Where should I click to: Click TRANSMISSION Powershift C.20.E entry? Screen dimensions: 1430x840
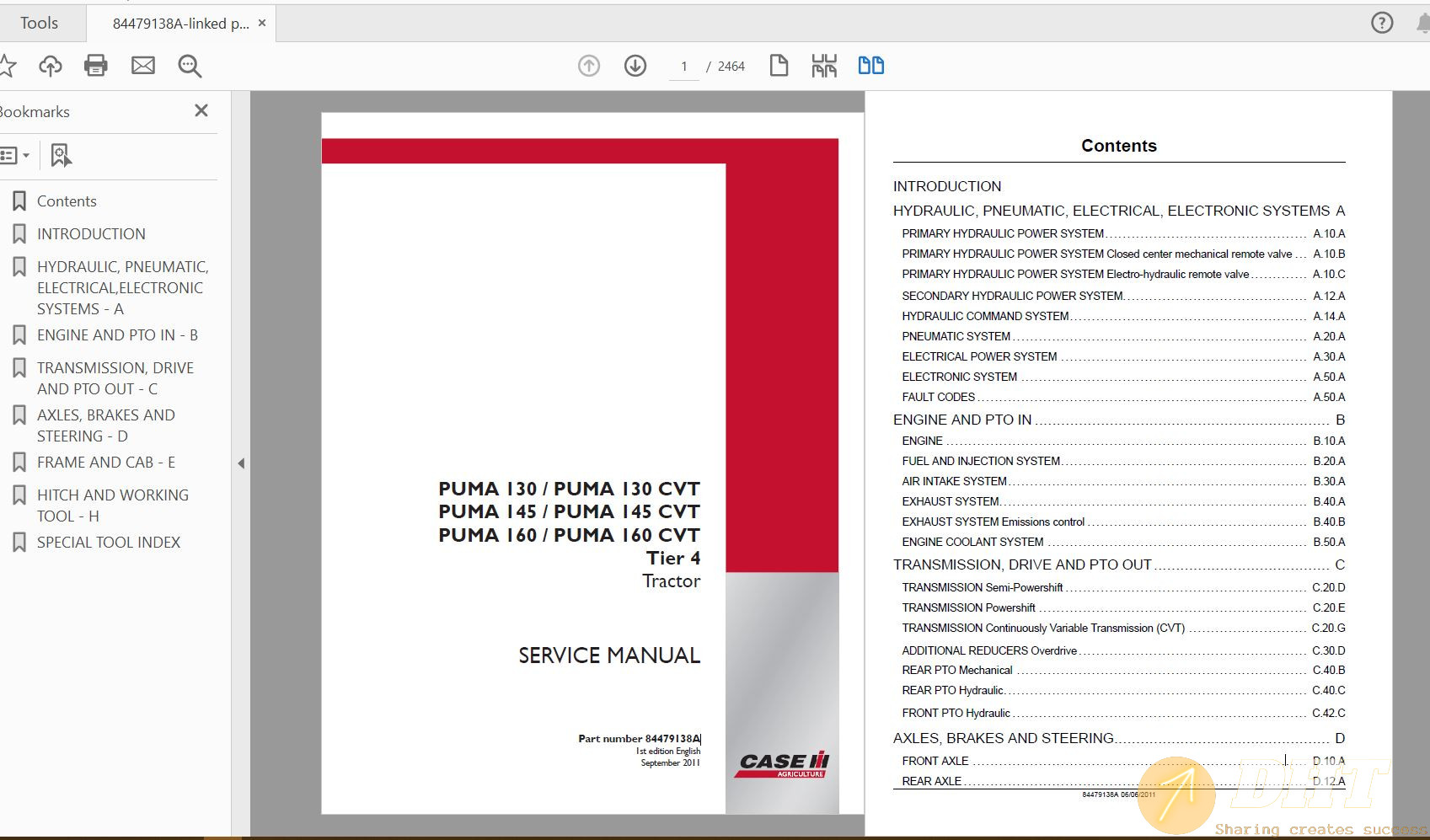(1123, 607)
